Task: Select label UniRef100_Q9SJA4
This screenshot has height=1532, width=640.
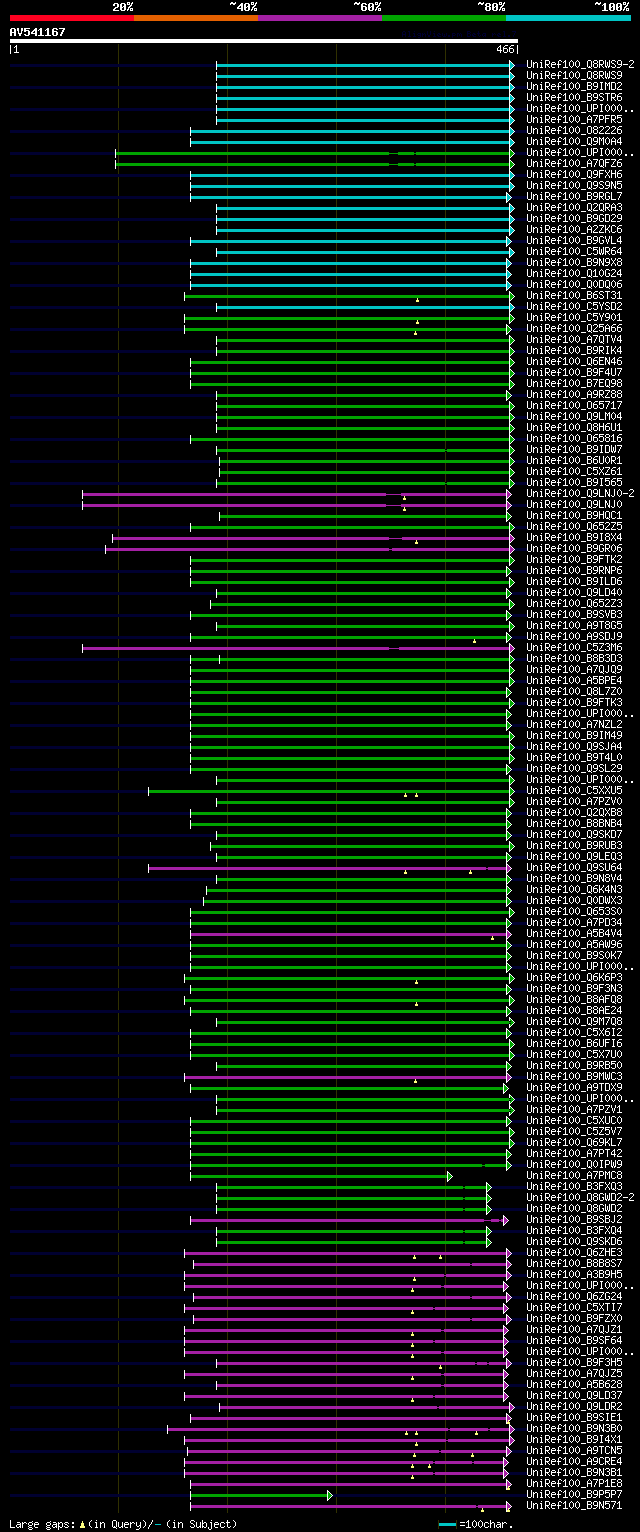Action: (574, 746)
